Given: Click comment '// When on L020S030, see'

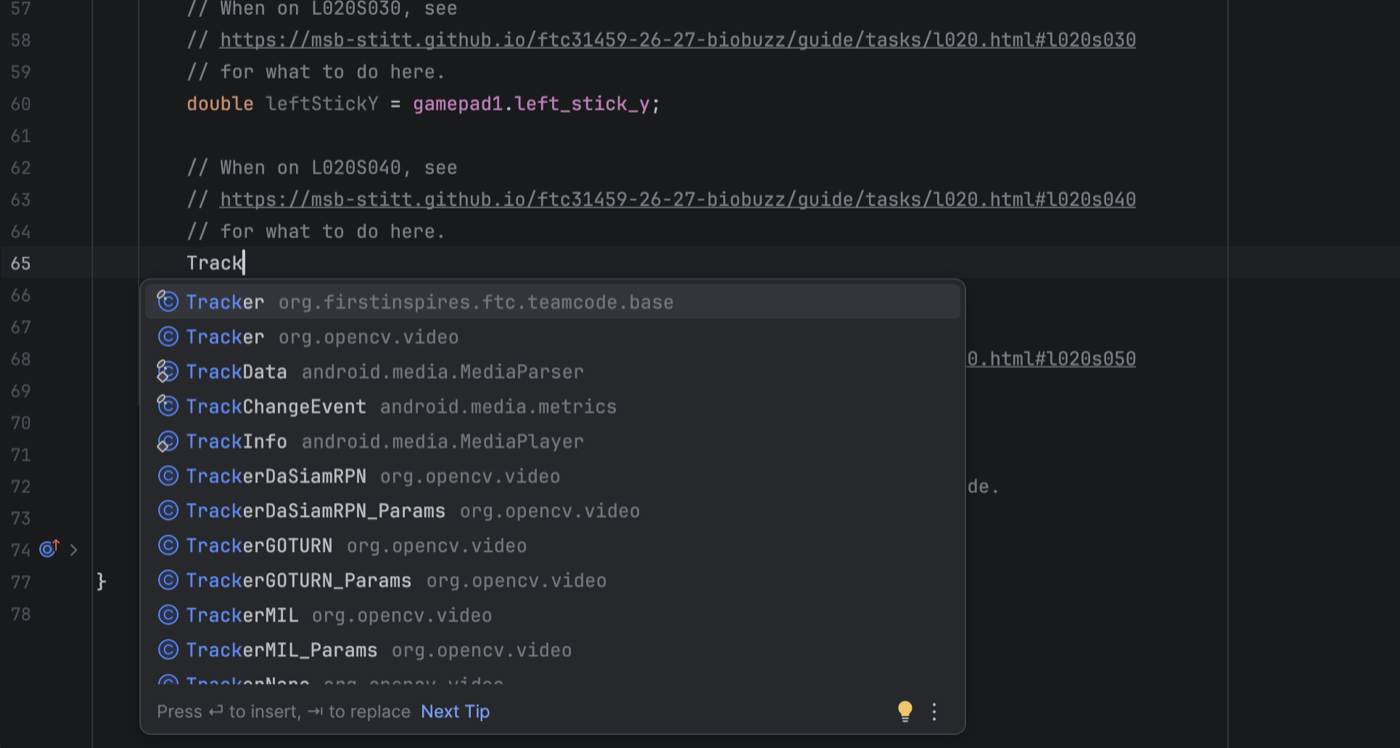Looking at the screenshot, I should 322,9.
